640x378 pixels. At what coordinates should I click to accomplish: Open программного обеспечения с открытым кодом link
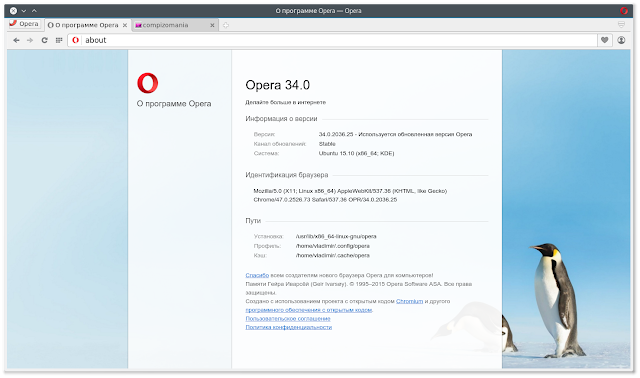(309, 310)
